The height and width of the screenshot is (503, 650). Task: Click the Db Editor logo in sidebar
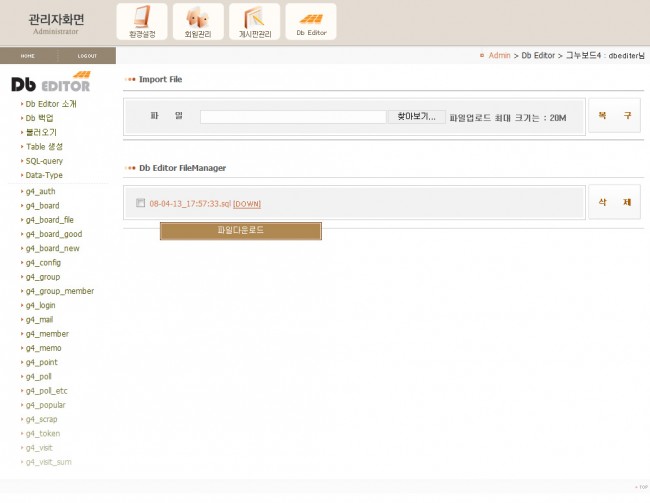coord(50,83)
